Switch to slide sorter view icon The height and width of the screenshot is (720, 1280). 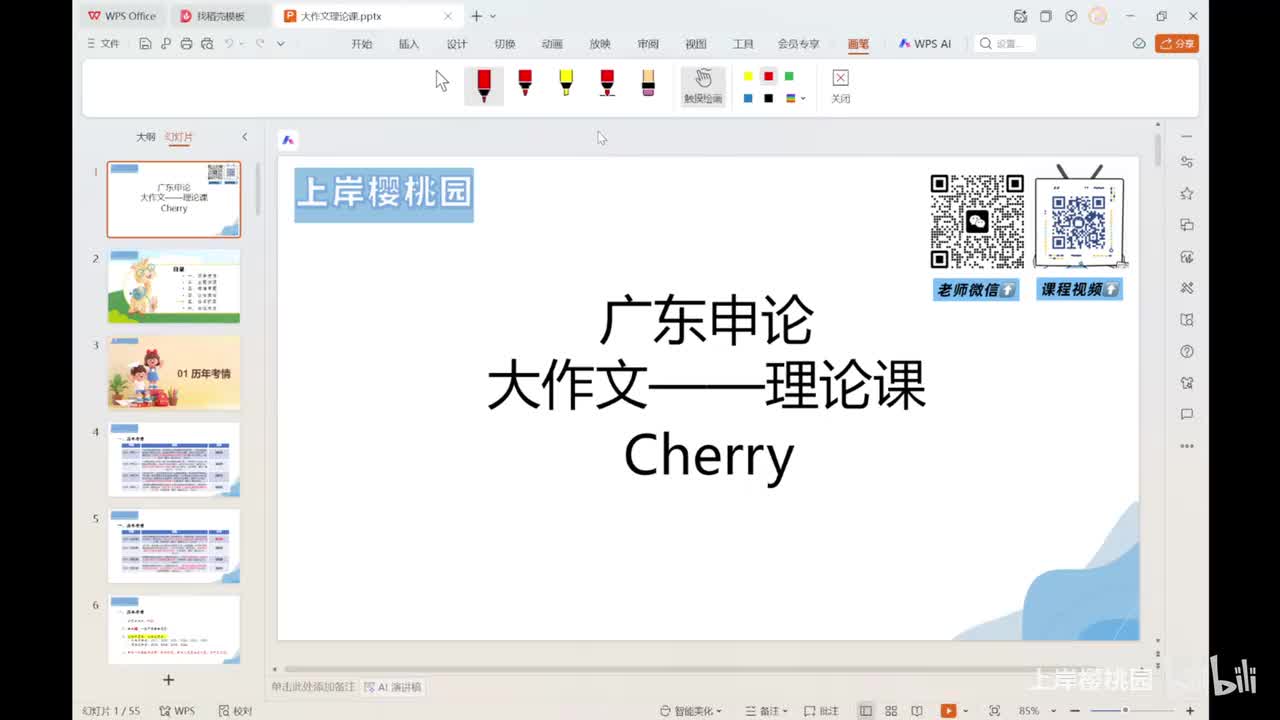pyautogui.click(x=892, y=711)
